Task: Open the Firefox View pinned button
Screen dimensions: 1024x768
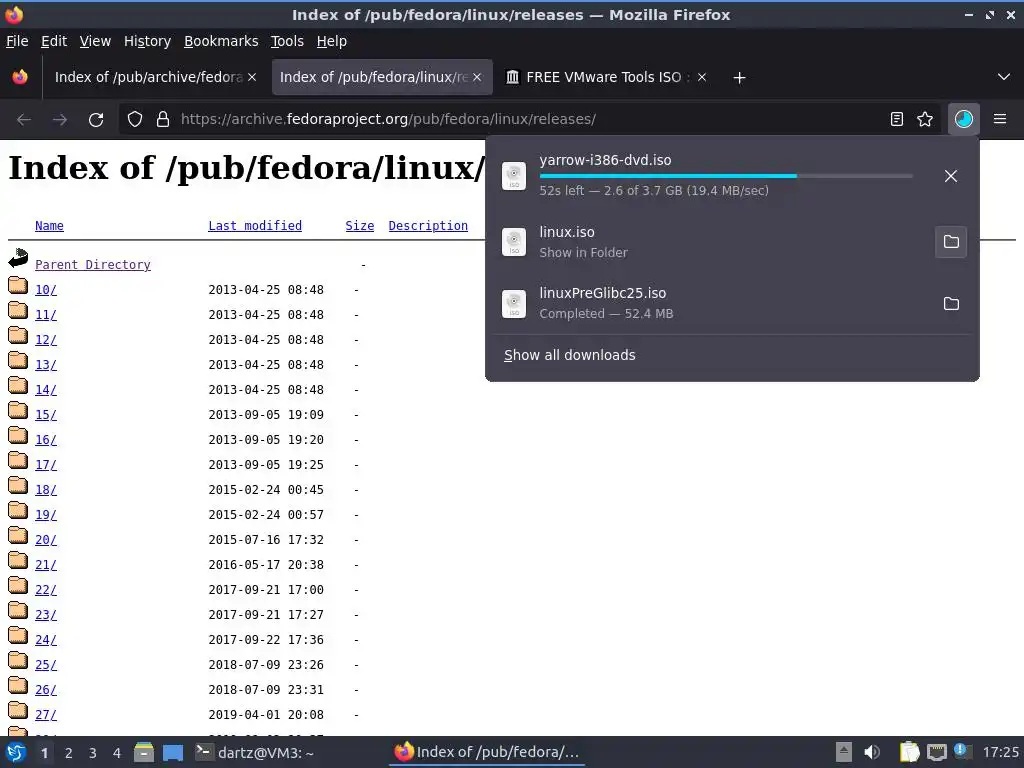Action: pos(20,77)
